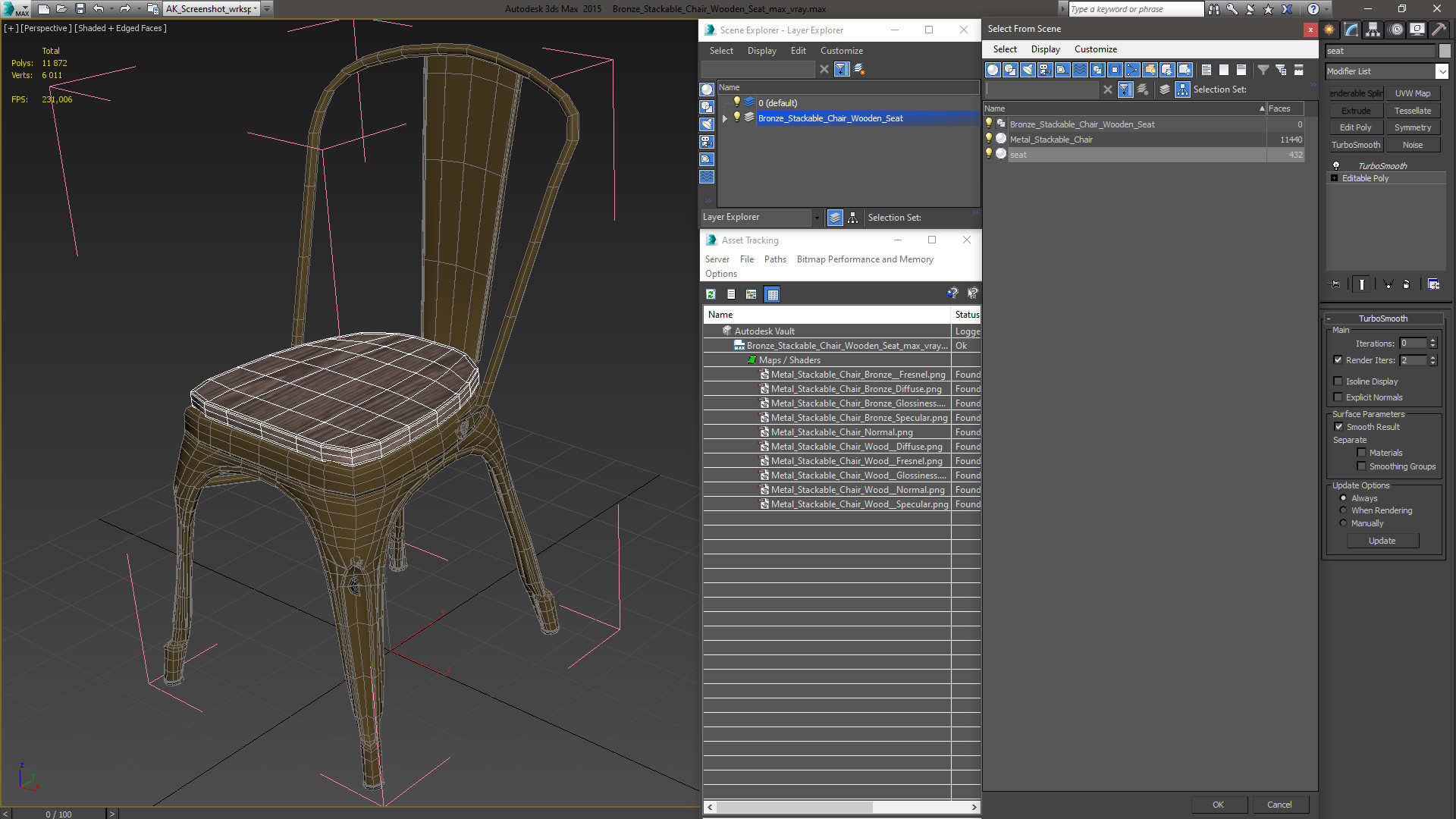Toggle Lights filter in Layer Explorer sidebar
1456x819 pixels.
click(707, 124)
